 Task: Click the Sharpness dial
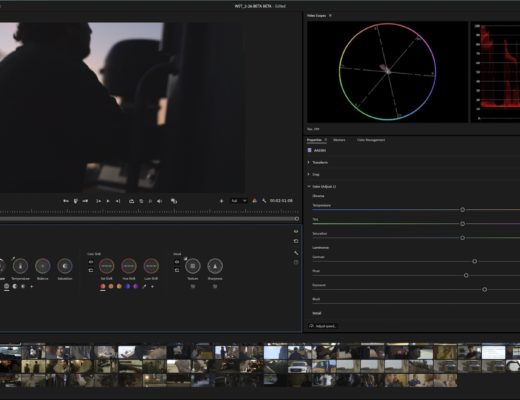(215, 266)
